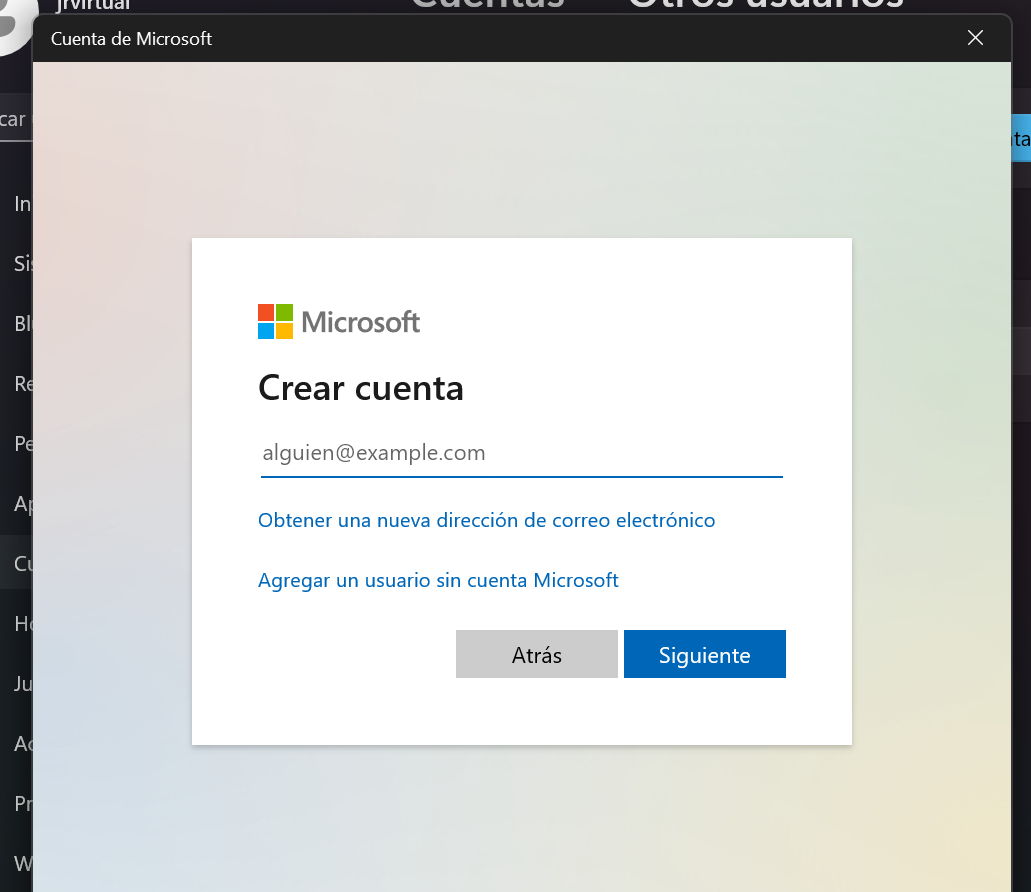Open the cut-off Hora e idioma sidebar item
Viewport: 1031px width, 892px height.
pyautogui.click(x=20, y=624)
